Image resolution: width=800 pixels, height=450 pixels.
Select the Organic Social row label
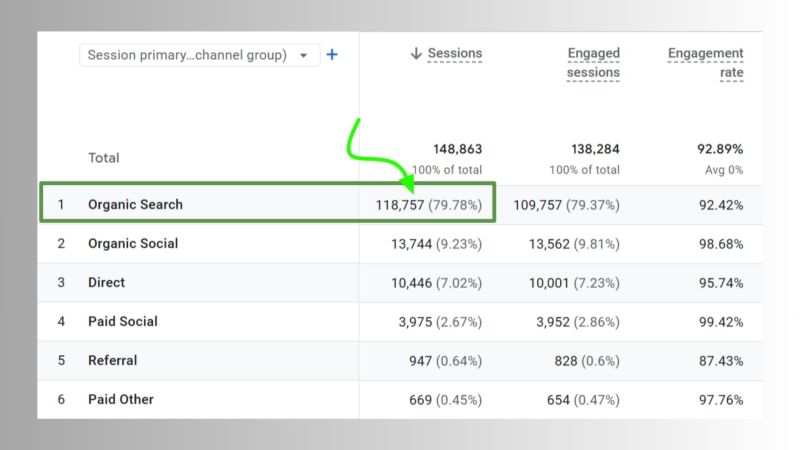pos(133,243)
